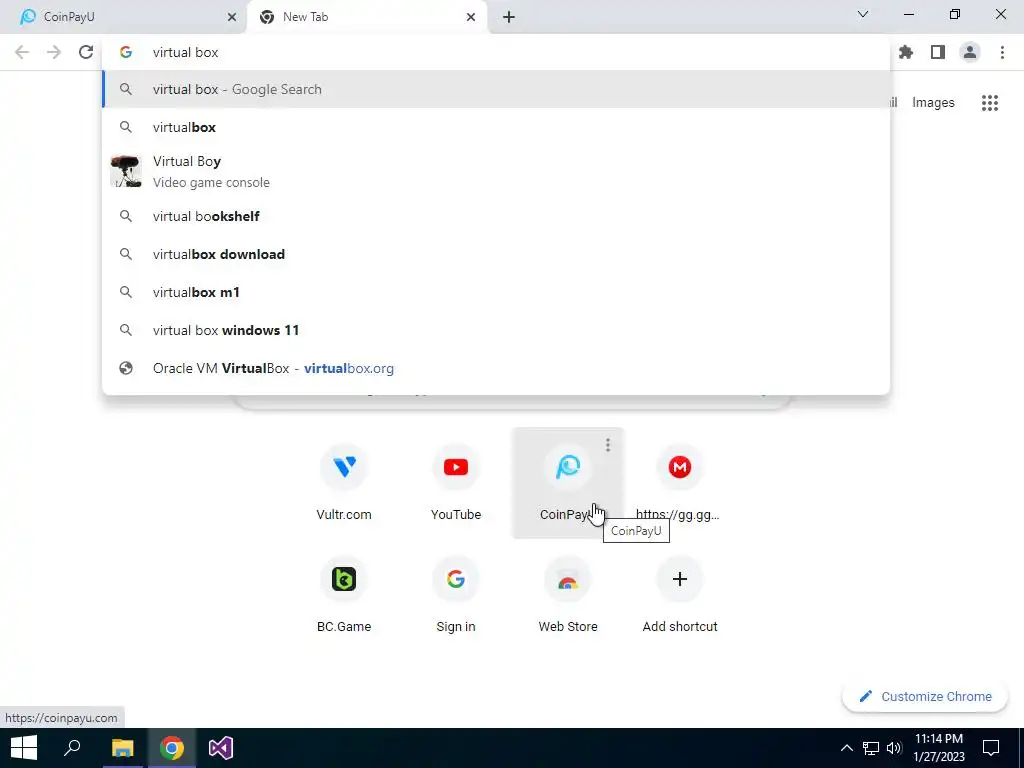Switch to the New Tab tab
Image resolution: width=1024 pixels, height=768 pixels.
coord(367,17)
